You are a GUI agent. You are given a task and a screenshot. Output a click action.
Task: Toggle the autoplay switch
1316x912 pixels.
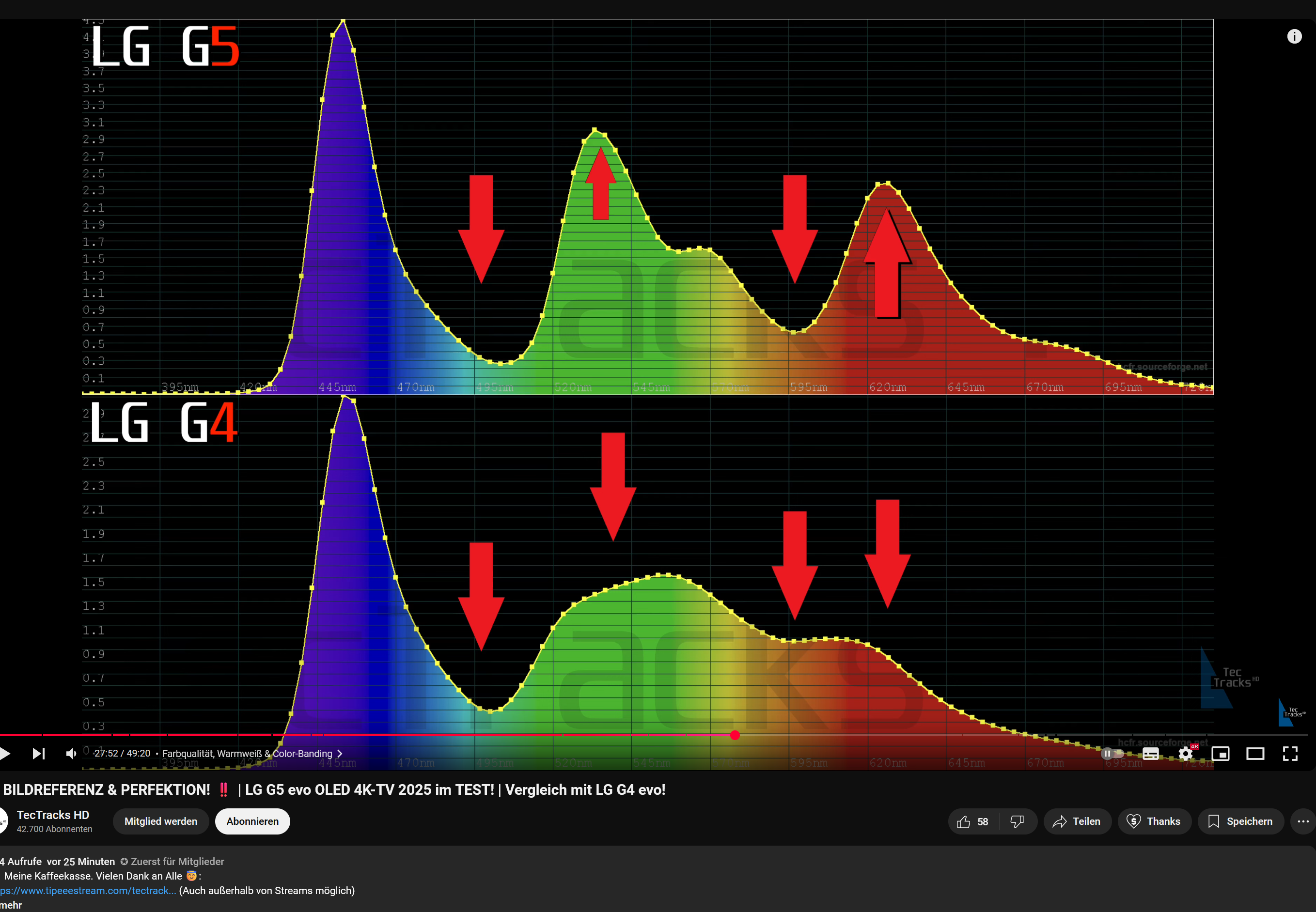tap(1112, 754)
